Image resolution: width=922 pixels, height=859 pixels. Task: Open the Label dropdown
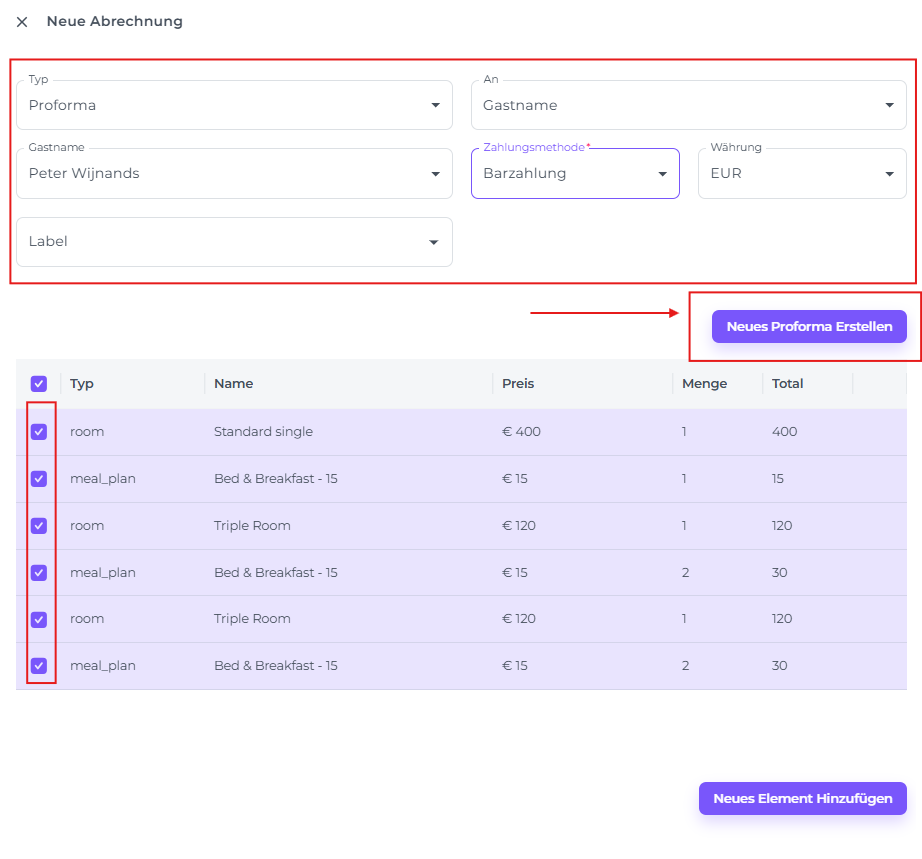[x=234, y=242]
